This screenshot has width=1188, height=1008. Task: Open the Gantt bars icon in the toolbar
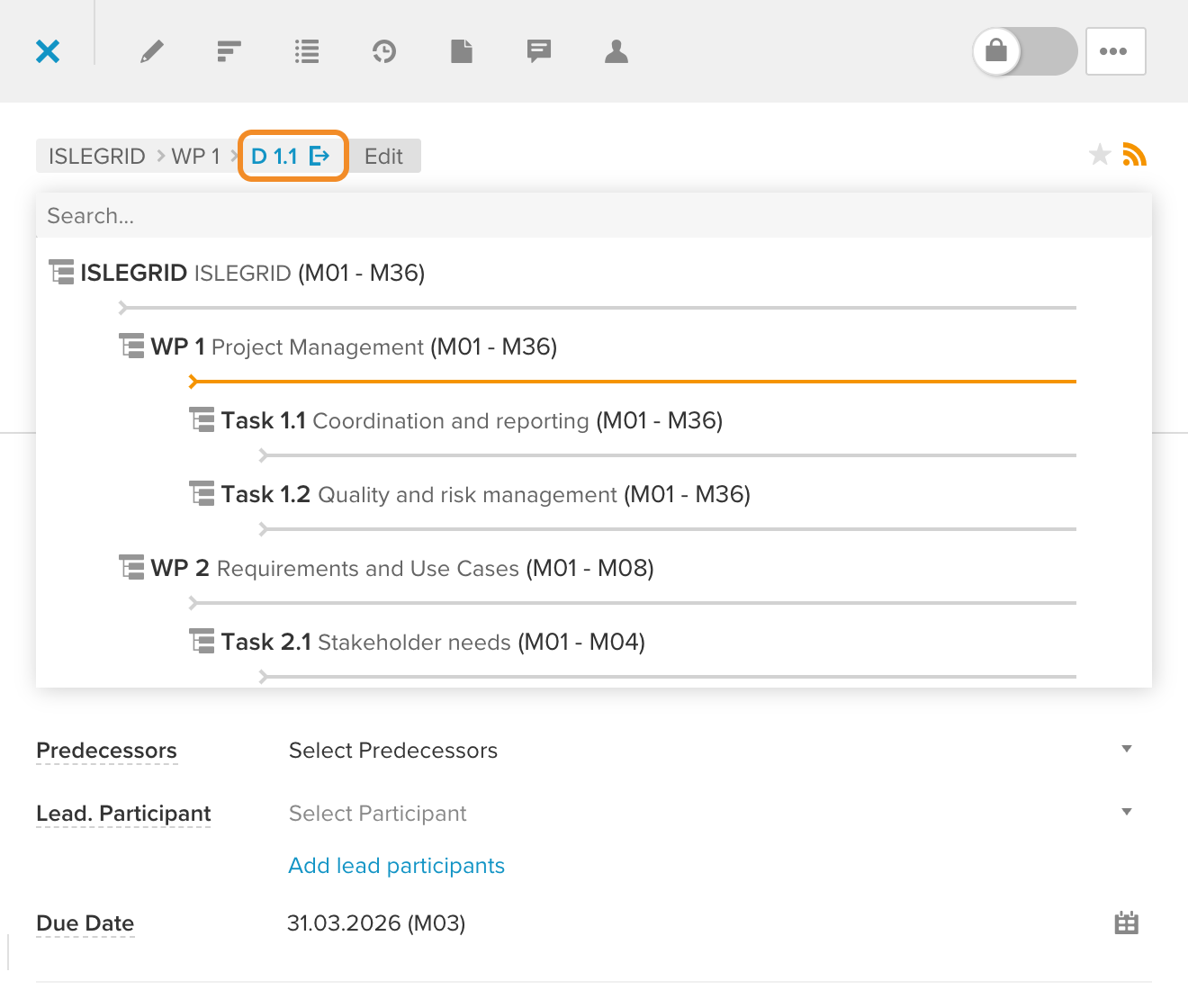click(229, 51)
